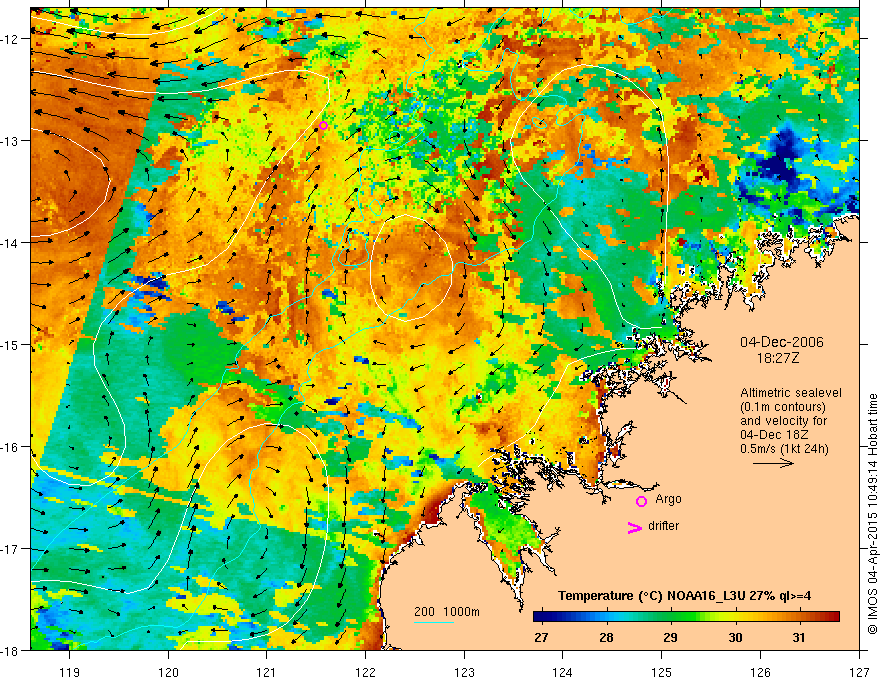
Task: Click the colorbar tick label 27
Action: click(541, 638)
